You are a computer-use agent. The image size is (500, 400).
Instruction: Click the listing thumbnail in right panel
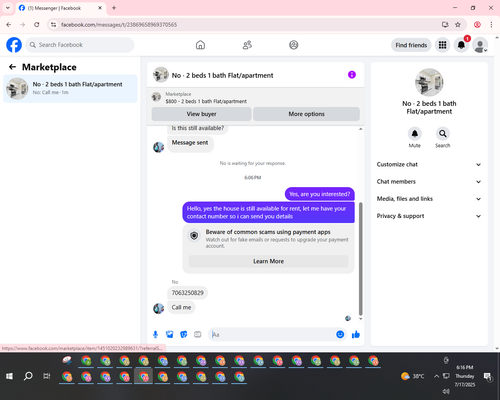[429, 82]
